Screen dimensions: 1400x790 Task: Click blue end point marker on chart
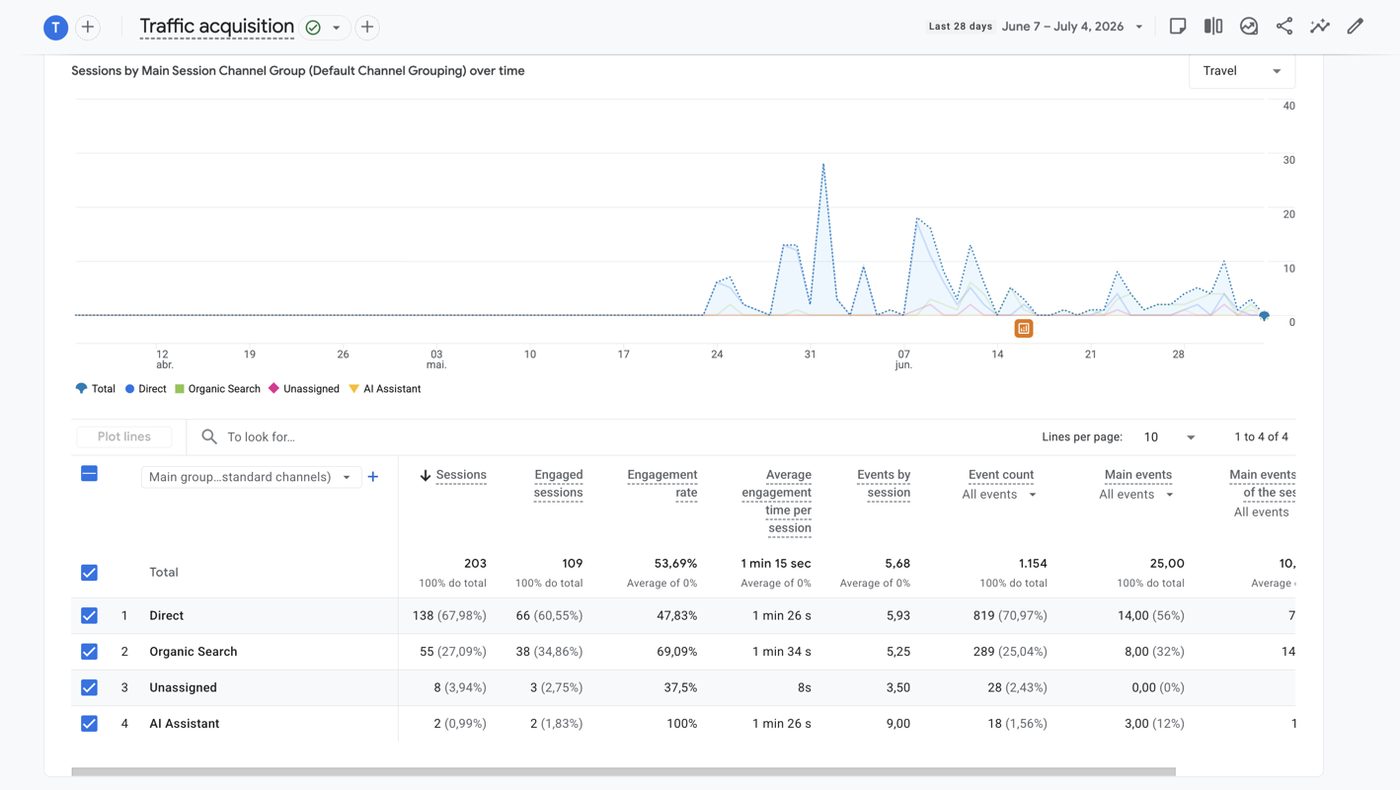coord(1264,316)
